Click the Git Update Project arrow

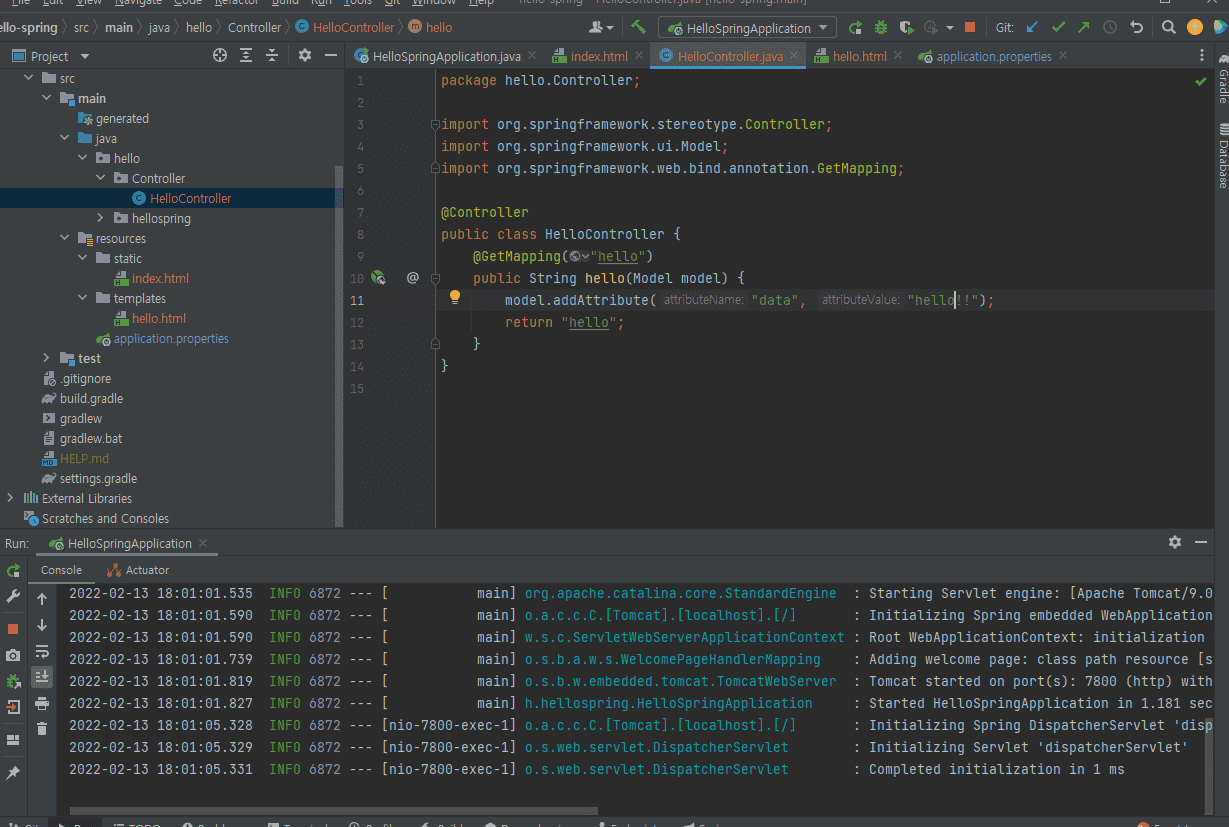(x=1033, y=28)
